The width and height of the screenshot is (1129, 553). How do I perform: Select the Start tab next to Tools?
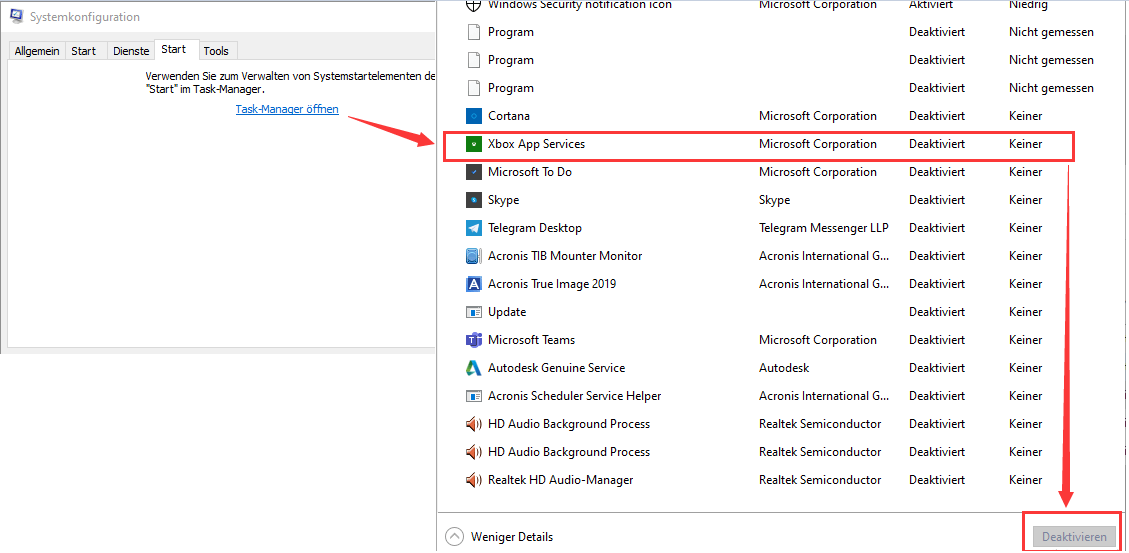174,50
